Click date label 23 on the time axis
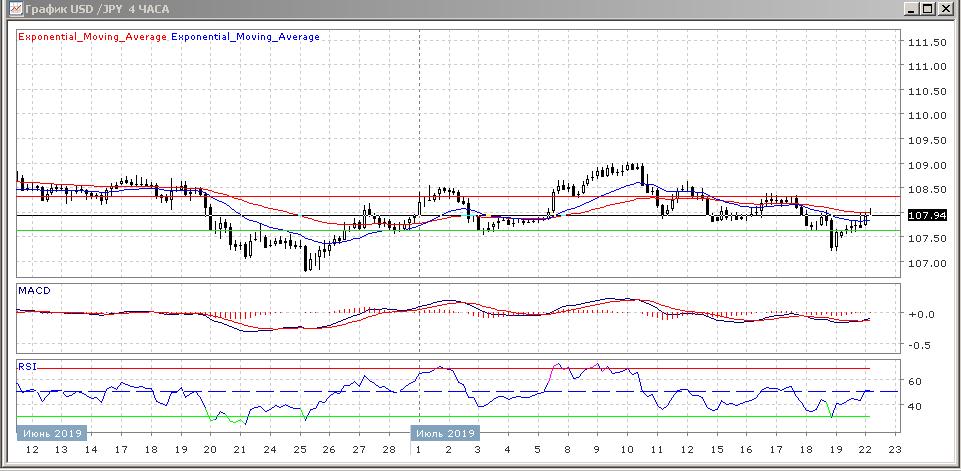961x471 pixels. (x=895, y=450)
